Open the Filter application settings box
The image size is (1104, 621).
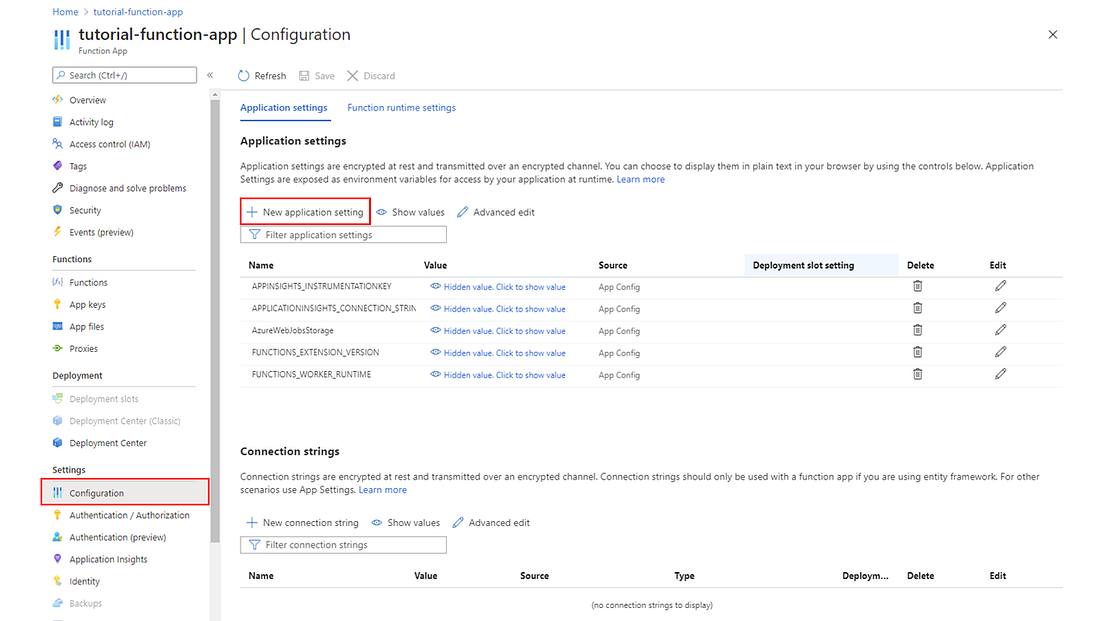click(x=343, y=234)
